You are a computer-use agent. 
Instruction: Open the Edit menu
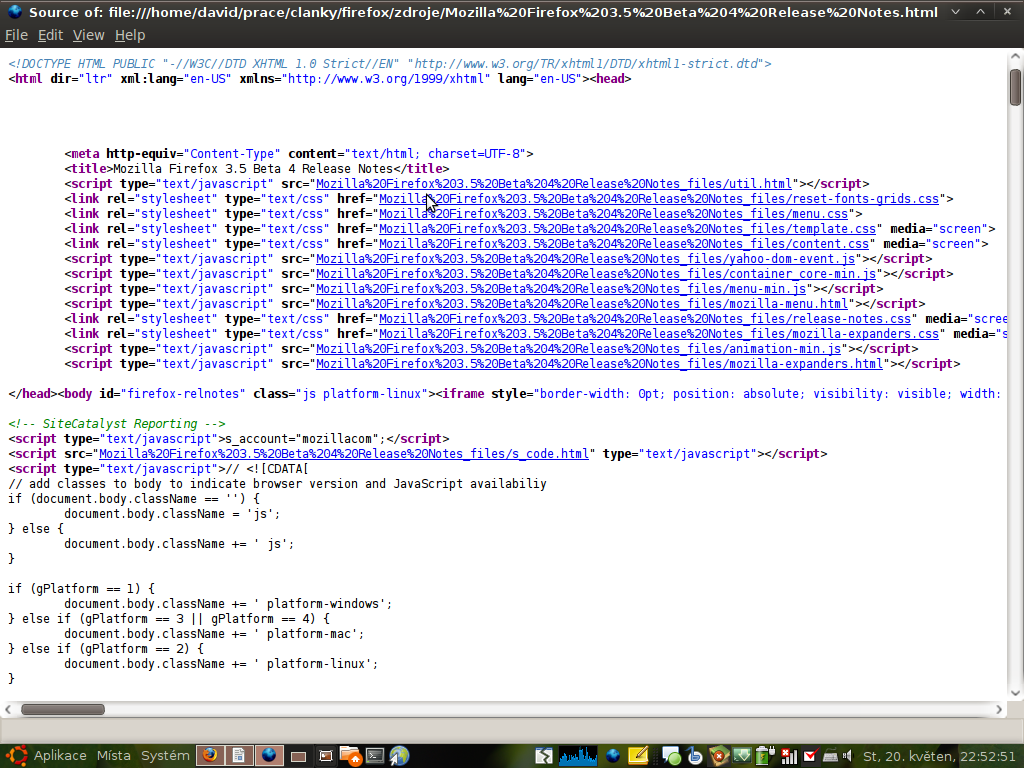point(50,35)
